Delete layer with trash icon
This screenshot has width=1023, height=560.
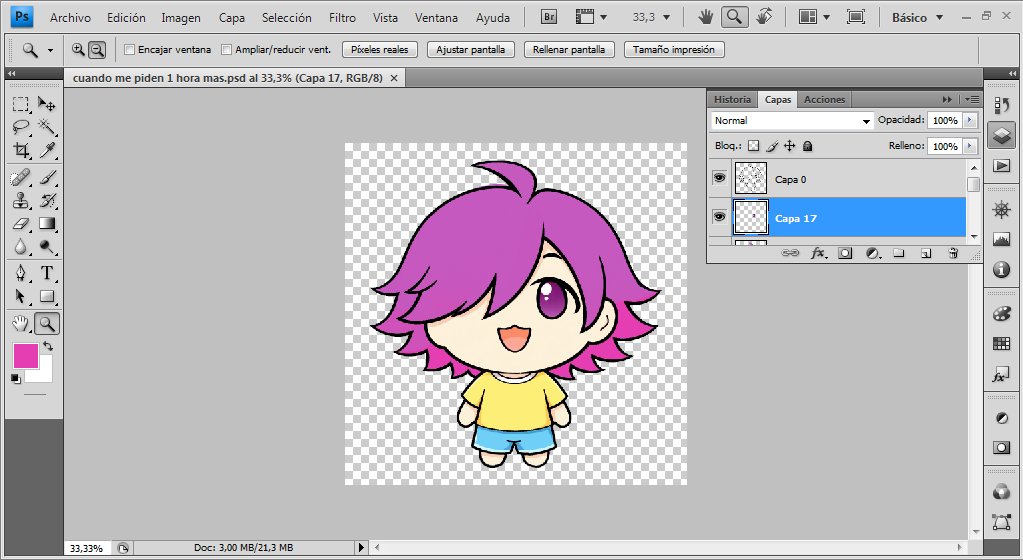pos(953,253)
